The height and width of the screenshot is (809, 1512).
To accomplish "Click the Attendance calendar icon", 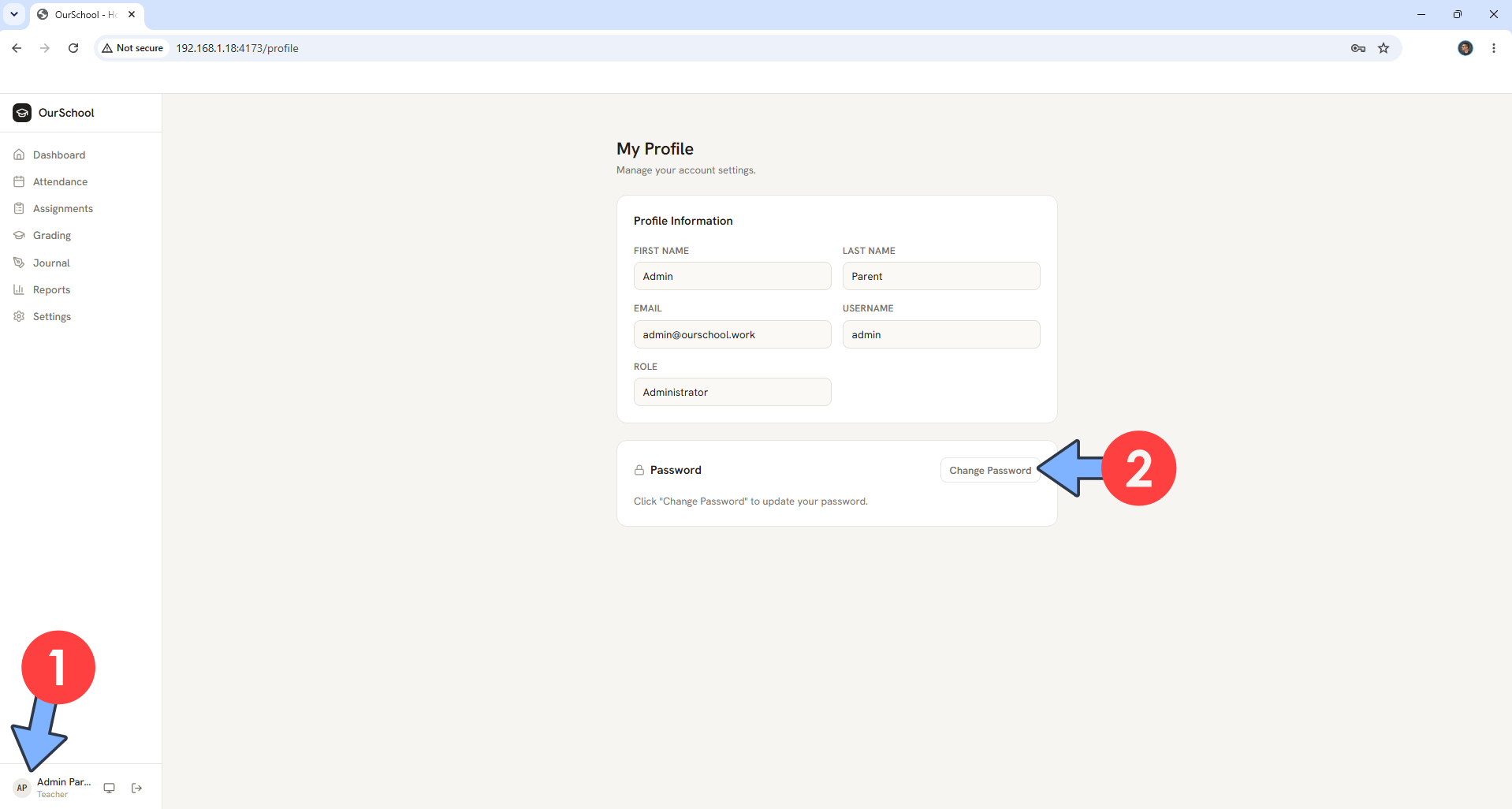I will [x=19, y=181].
